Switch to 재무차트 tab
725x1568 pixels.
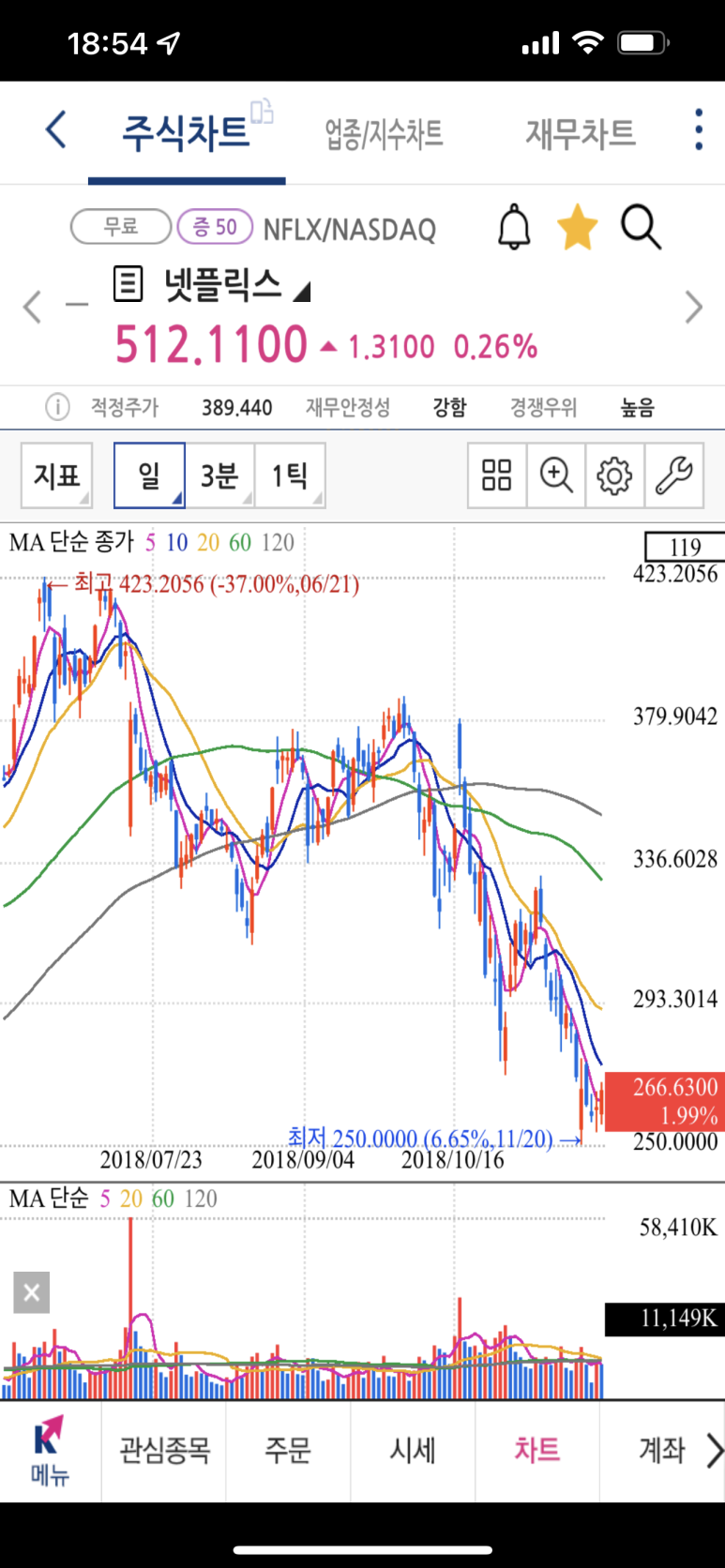coord(580,133)
